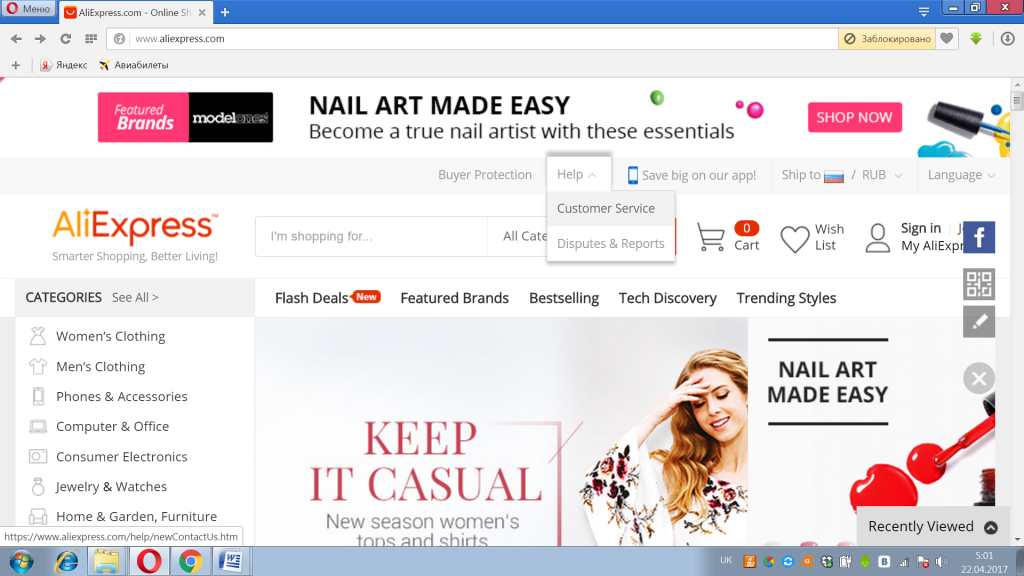
Task: Open Women's Clothing category
Action: (x=110, y=336)
